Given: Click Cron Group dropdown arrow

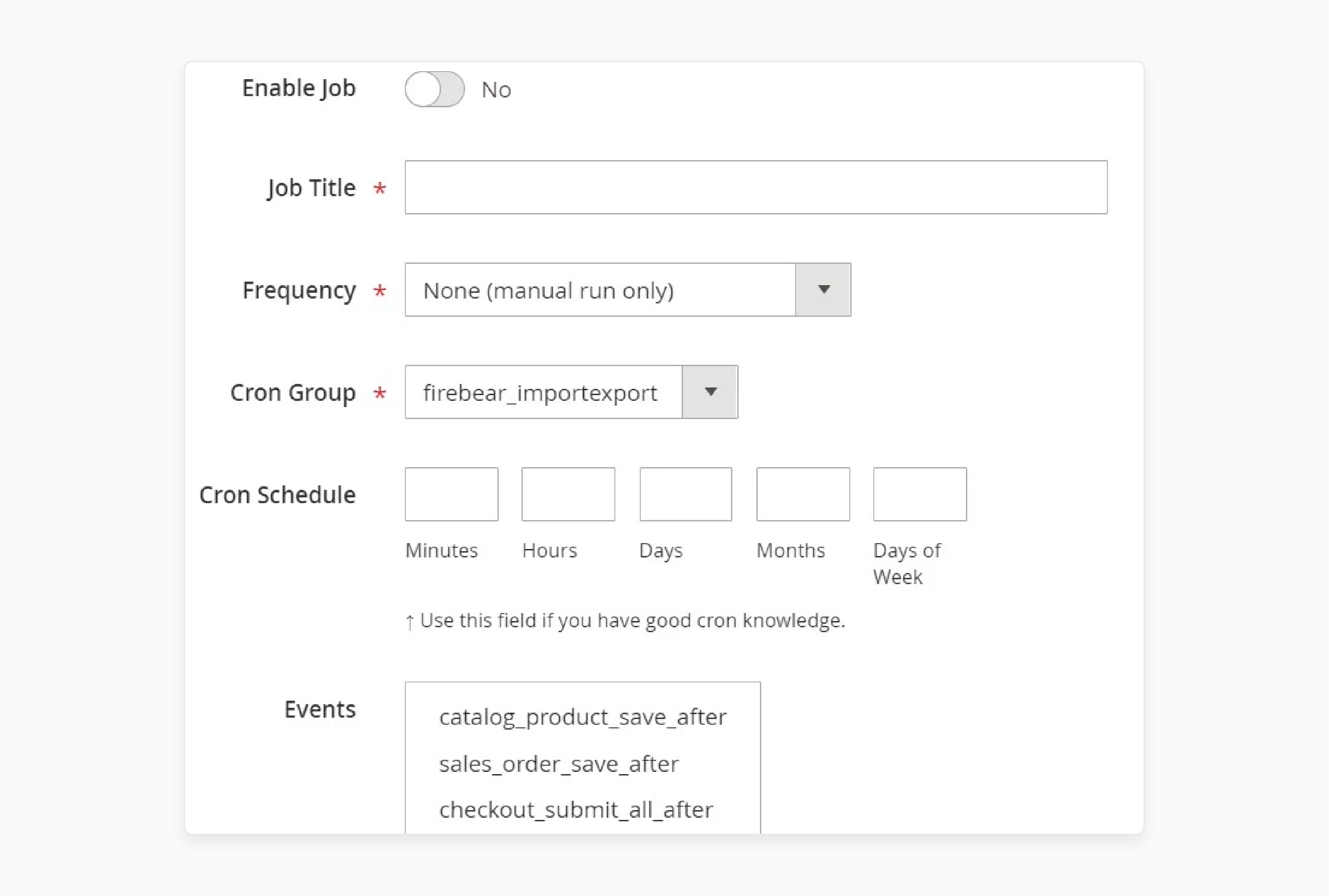Looking at the screenshot, I should coord(711,392).
